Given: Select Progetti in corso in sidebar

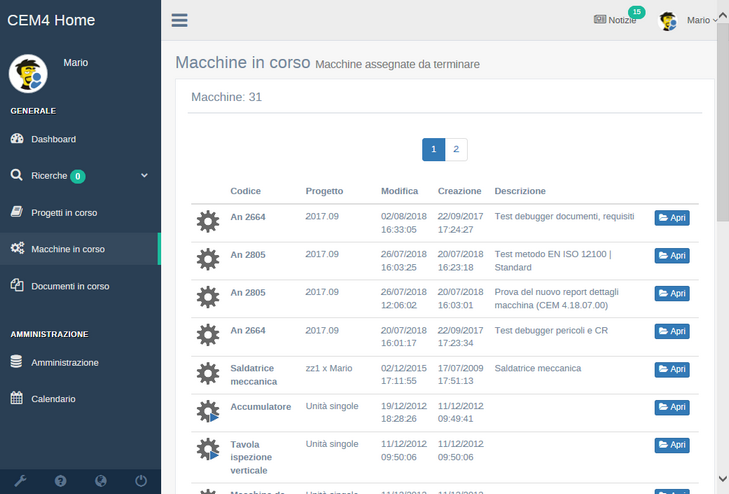Looking at the screenshot, I should pos(64,213).
